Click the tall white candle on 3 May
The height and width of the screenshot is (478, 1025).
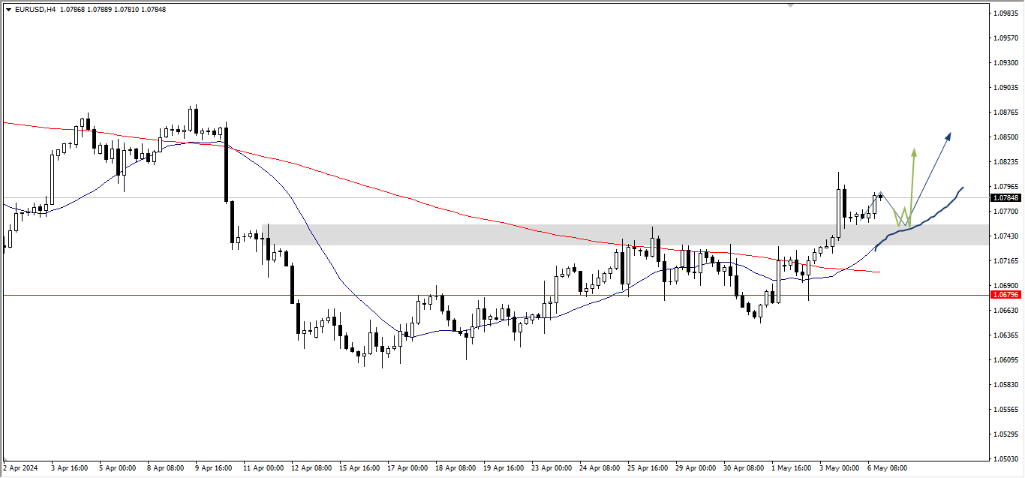(838, 214)
